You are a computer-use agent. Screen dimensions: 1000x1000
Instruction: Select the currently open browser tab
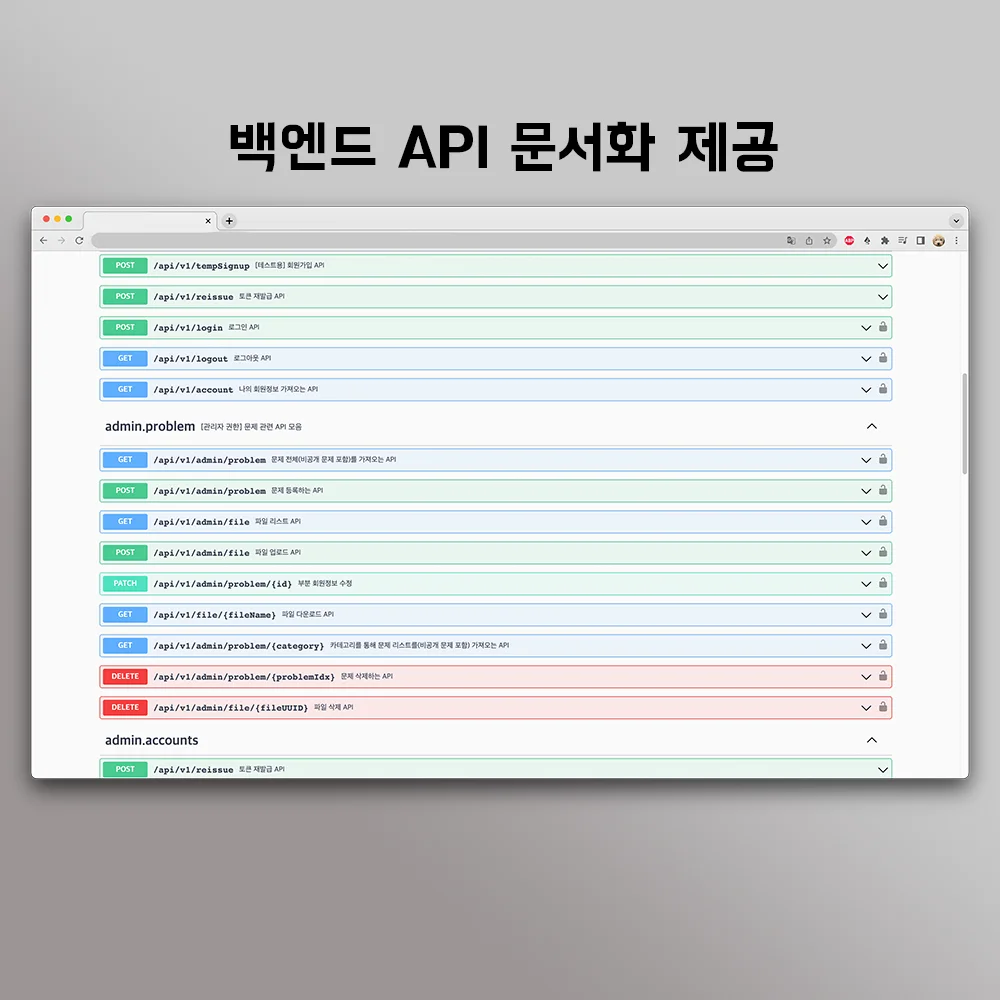pos(150,220)
